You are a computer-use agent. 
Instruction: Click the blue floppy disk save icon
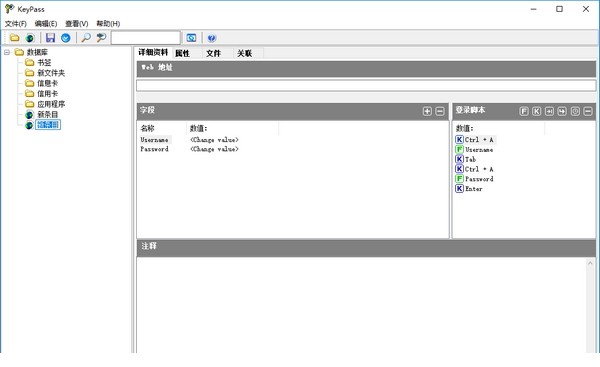pyautogui.click(x=50, y=38)
